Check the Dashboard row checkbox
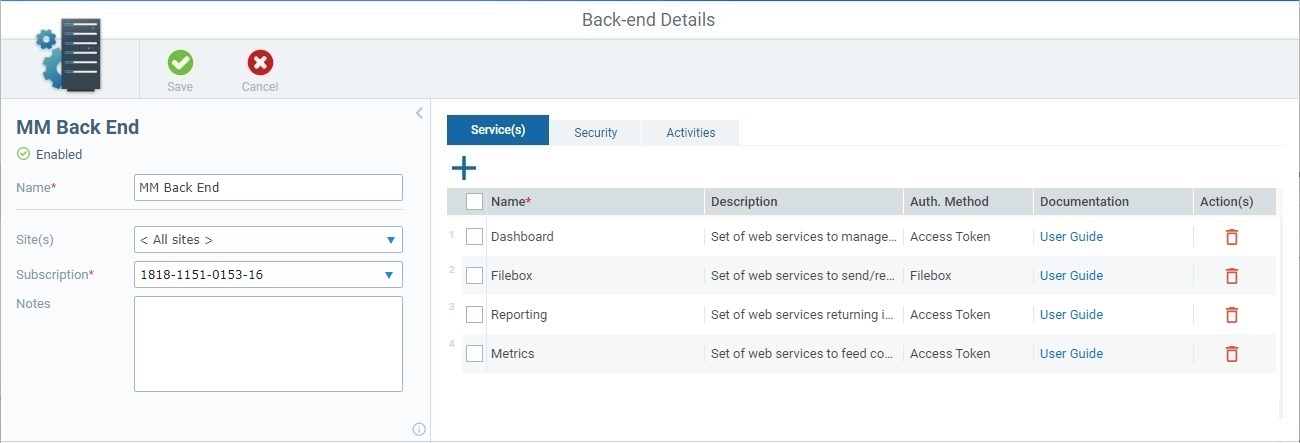This screenshot has width=1300, height=443. (x=474, y=237)
